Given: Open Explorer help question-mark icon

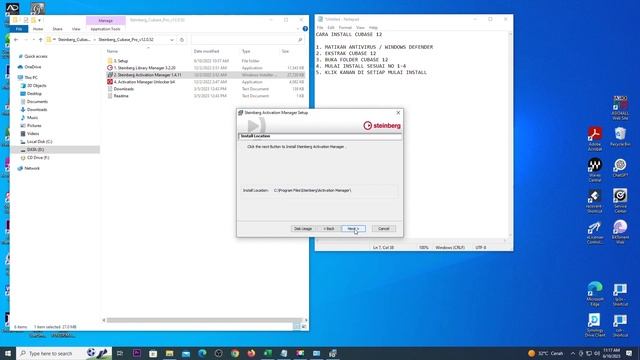Looking at the screenshot, I should 305,29.
